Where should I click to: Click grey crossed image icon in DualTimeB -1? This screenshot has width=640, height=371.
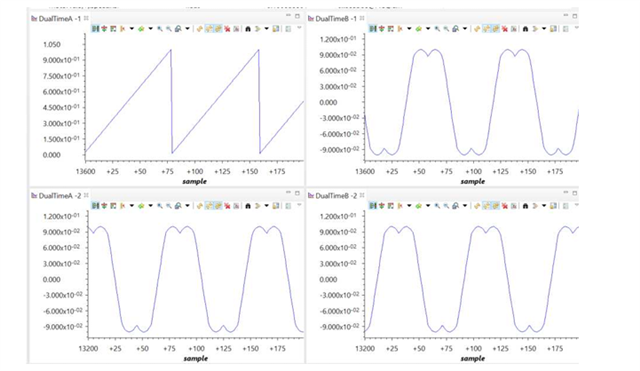tap(513, 29)
